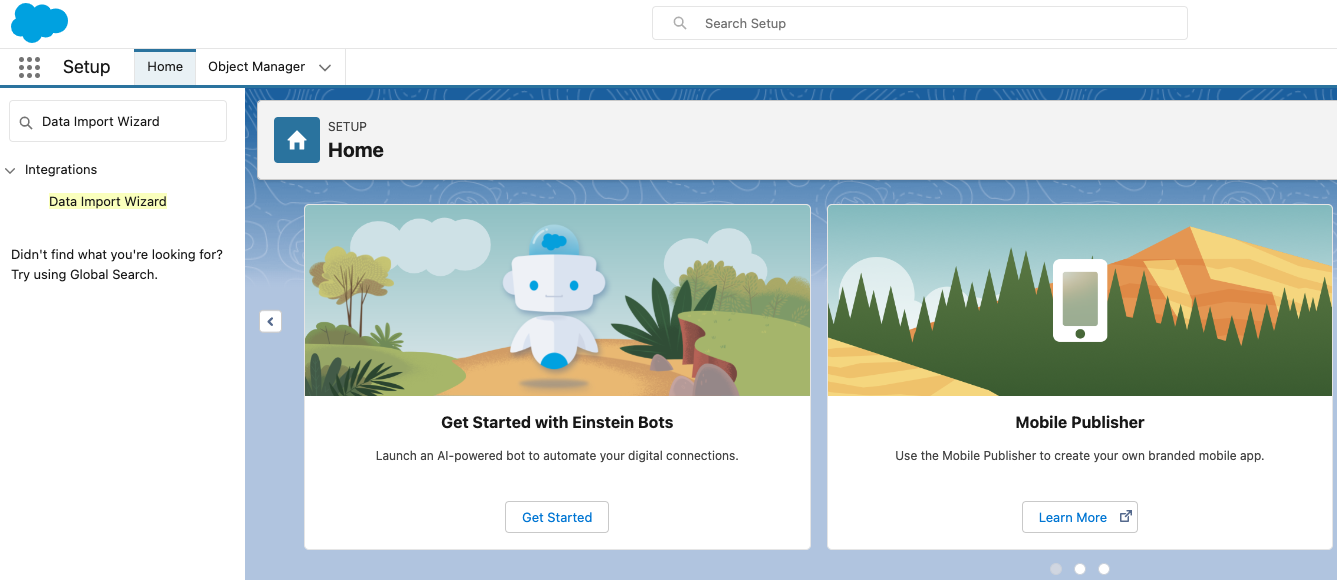Click the Quick Find magnifier icon
This screenshot has height=580, width=1337.
26,122
